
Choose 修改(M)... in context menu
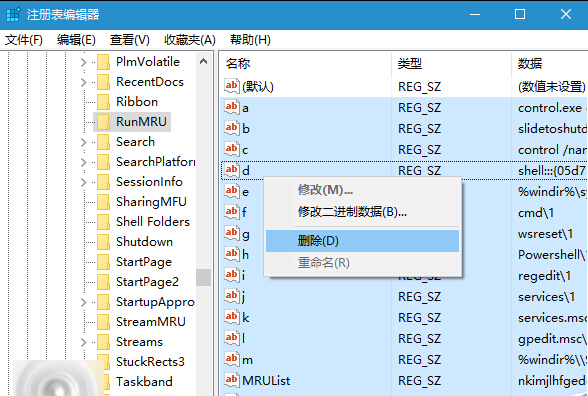pos(362,190)
